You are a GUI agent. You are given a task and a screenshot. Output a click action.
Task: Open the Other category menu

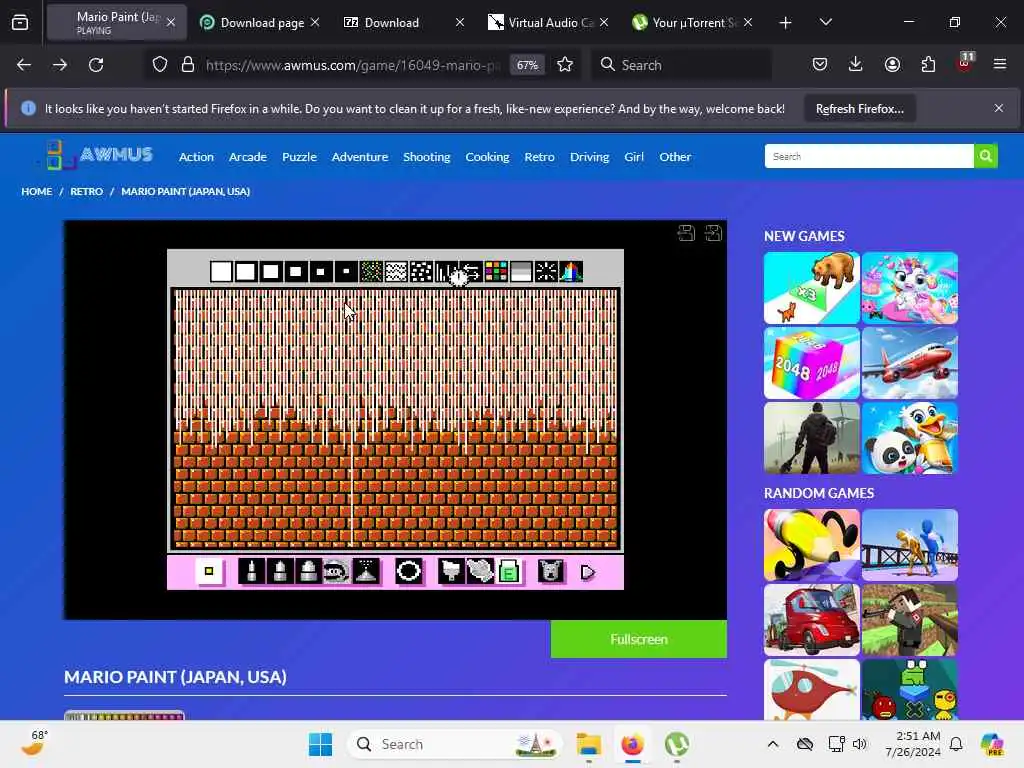pos(675,157)
